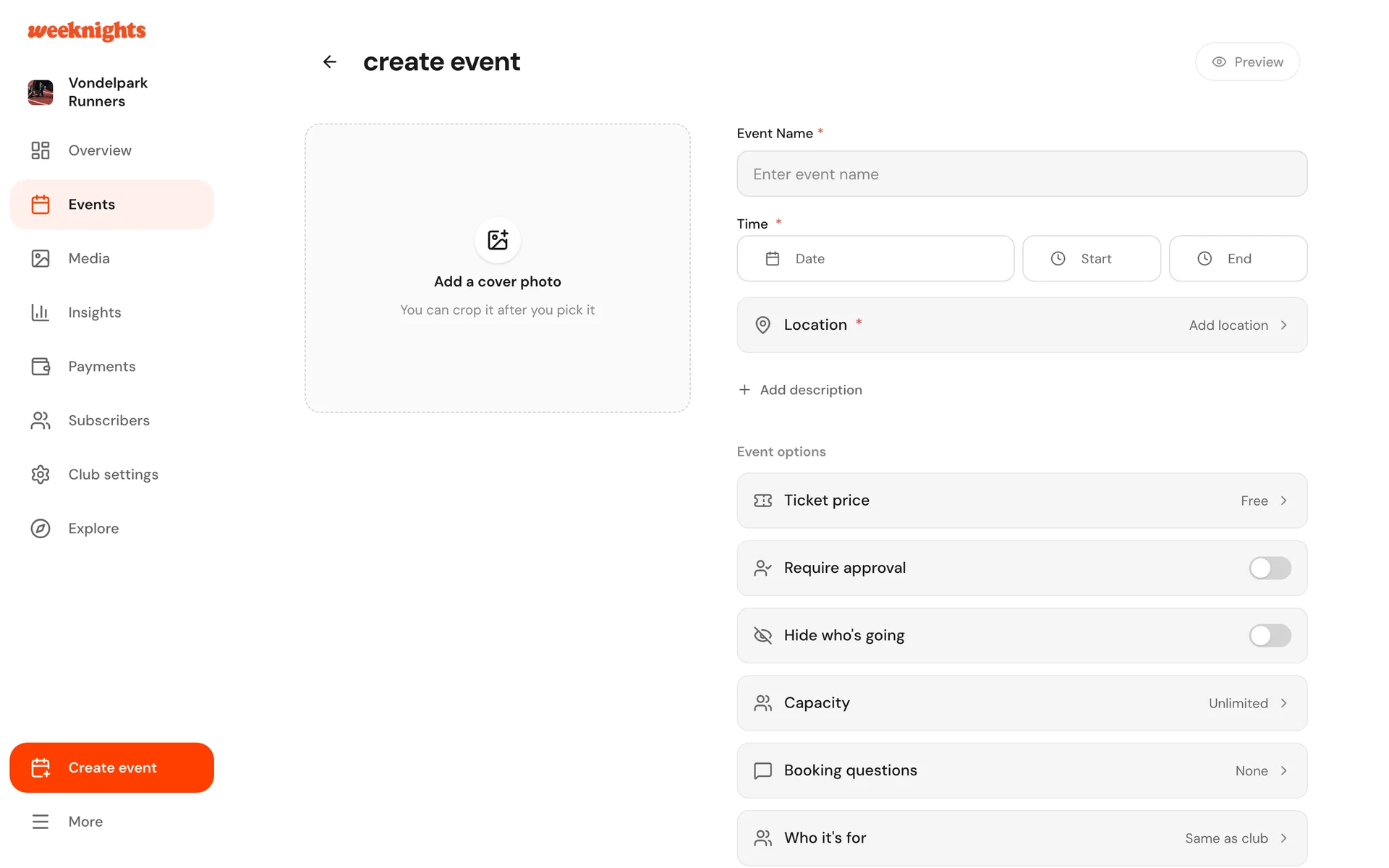
Task: Expand Capacity Unlimited chevron
Action: pyautogui.click(x=1284, y=703)
